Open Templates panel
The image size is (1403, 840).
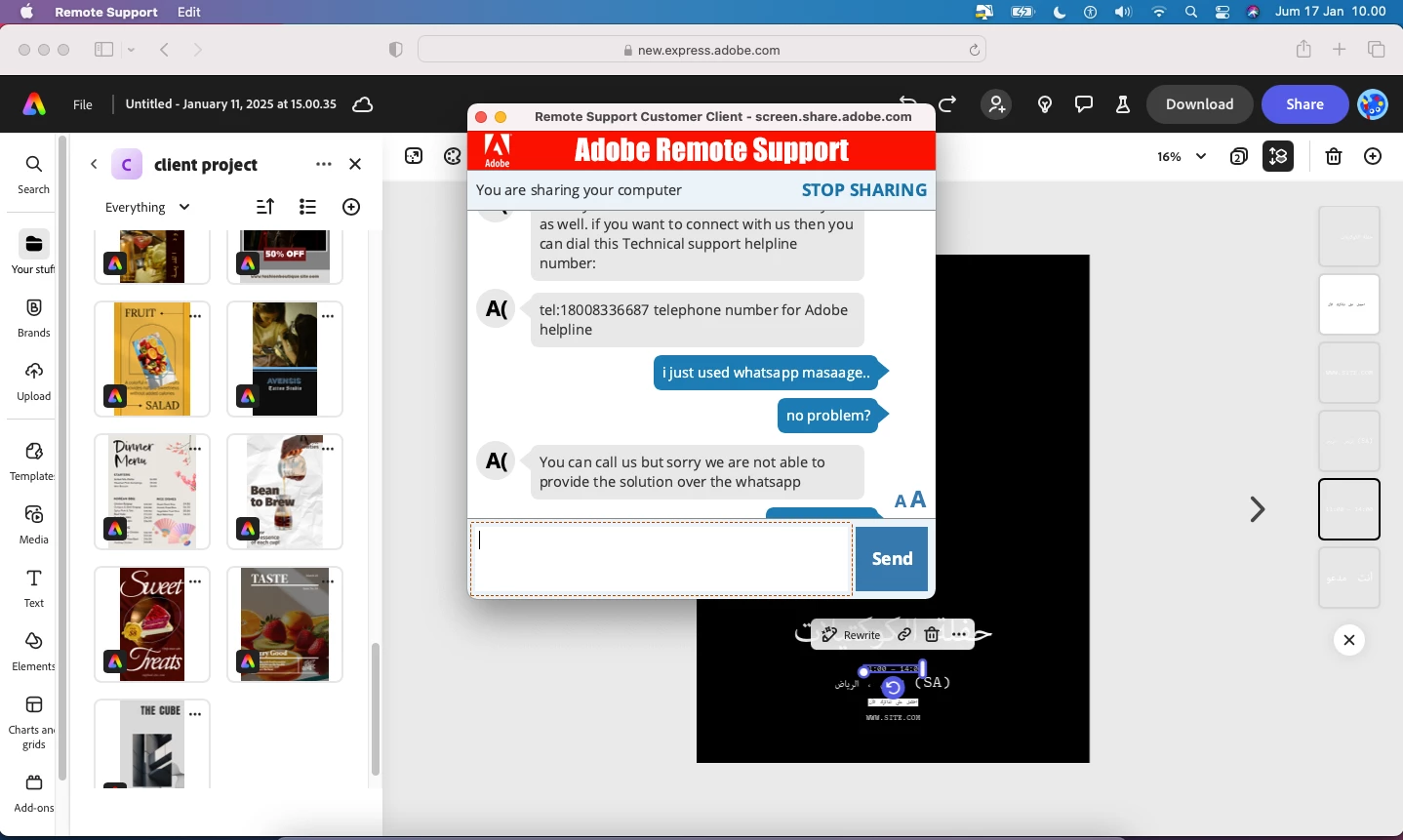tap(33, 461)
